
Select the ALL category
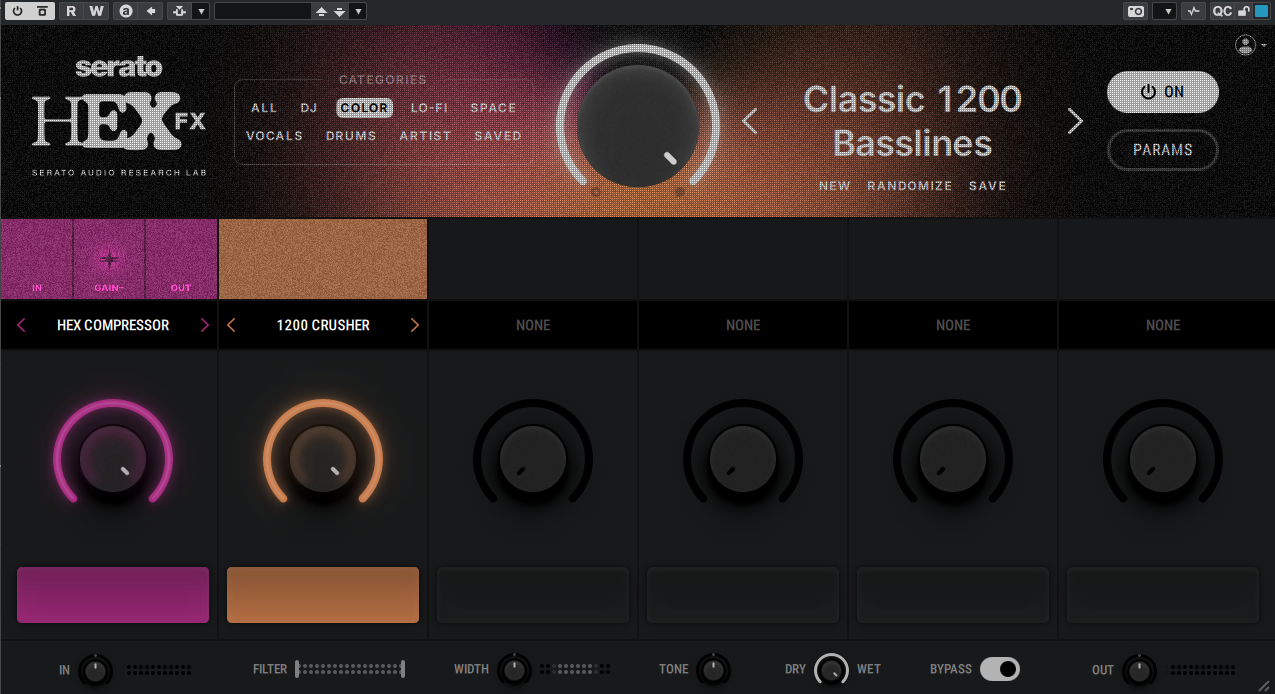pyautogui.click(x=264, y=108)
